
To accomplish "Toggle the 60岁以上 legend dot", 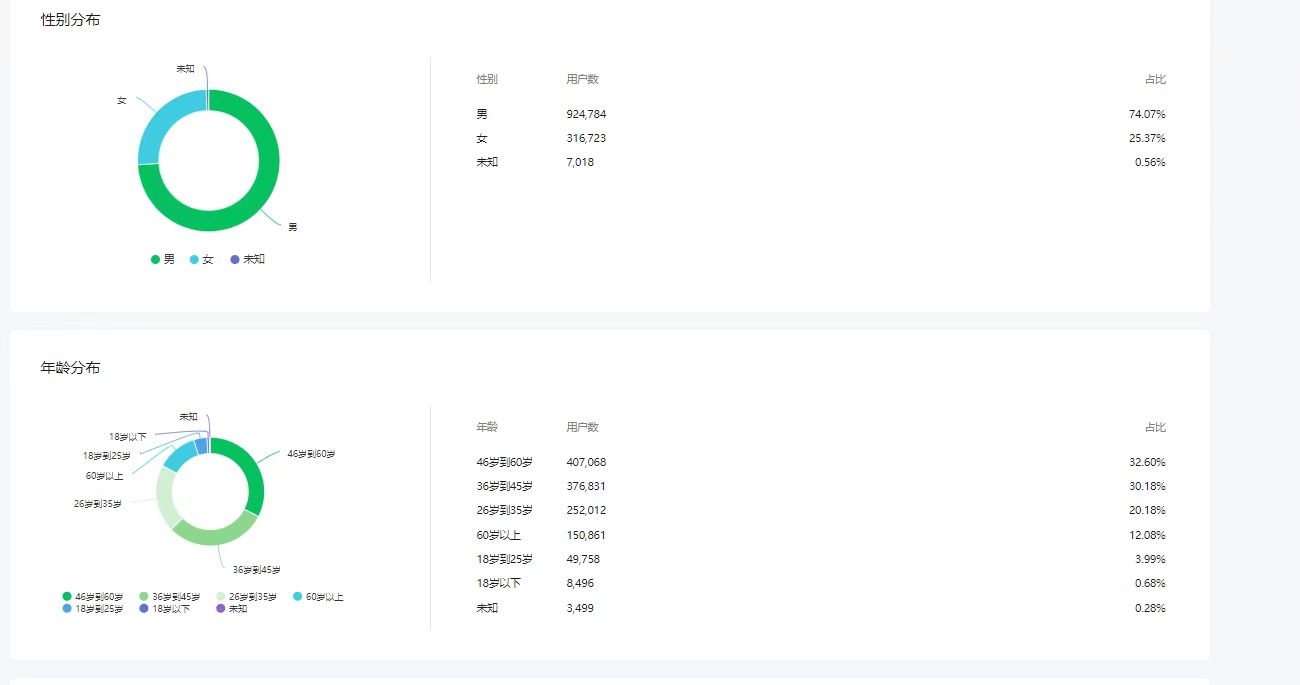I will (x=298, y=597).
